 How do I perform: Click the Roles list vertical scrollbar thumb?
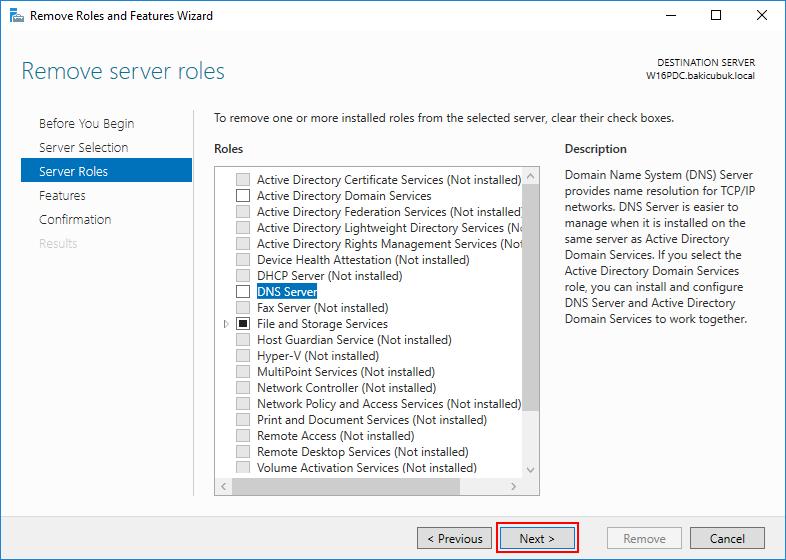click(x=531, y=298)
